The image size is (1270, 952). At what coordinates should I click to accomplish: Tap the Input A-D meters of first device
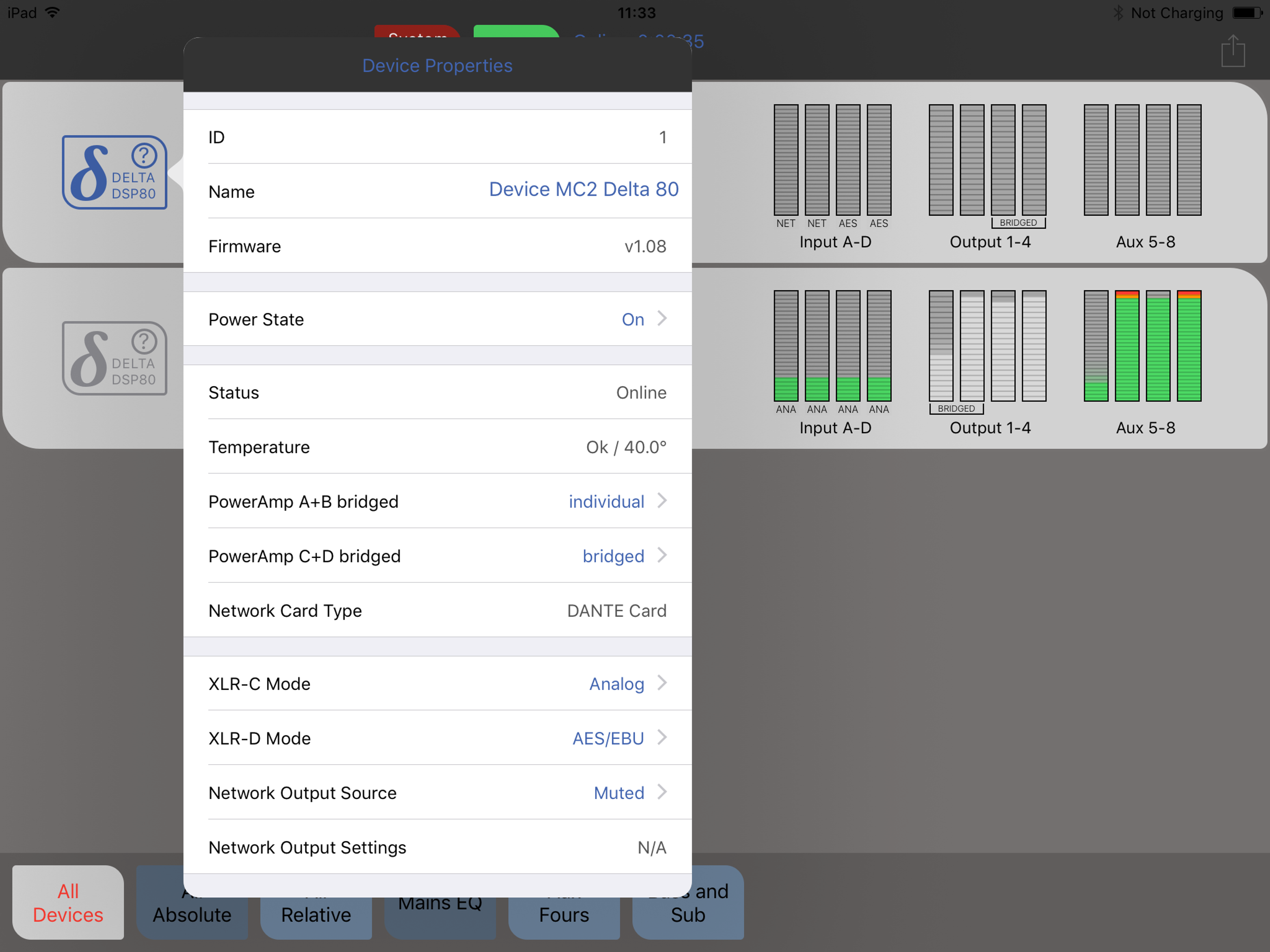click(832, 160)
